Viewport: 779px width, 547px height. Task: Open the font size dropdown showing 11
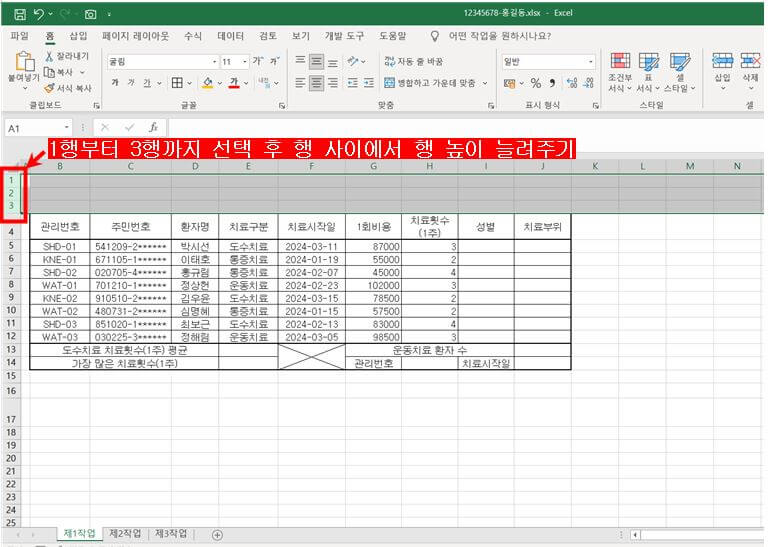click(x=245, y=62)
